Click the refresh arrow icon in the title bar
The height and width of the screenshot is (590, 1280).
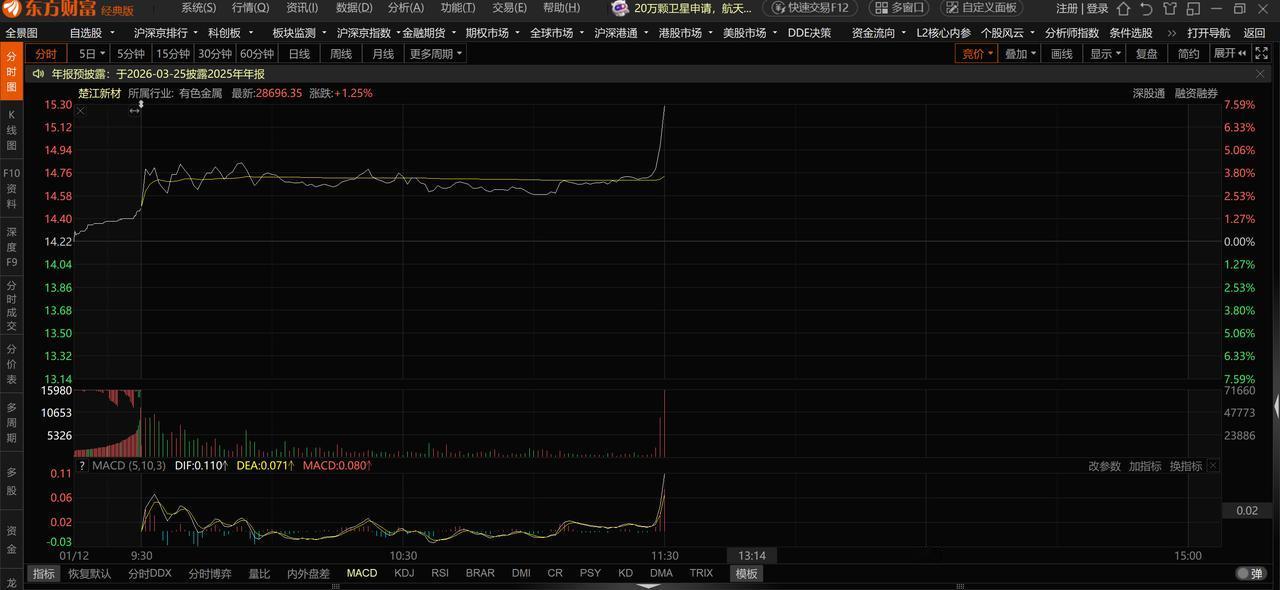click(x=1147, y=8)
